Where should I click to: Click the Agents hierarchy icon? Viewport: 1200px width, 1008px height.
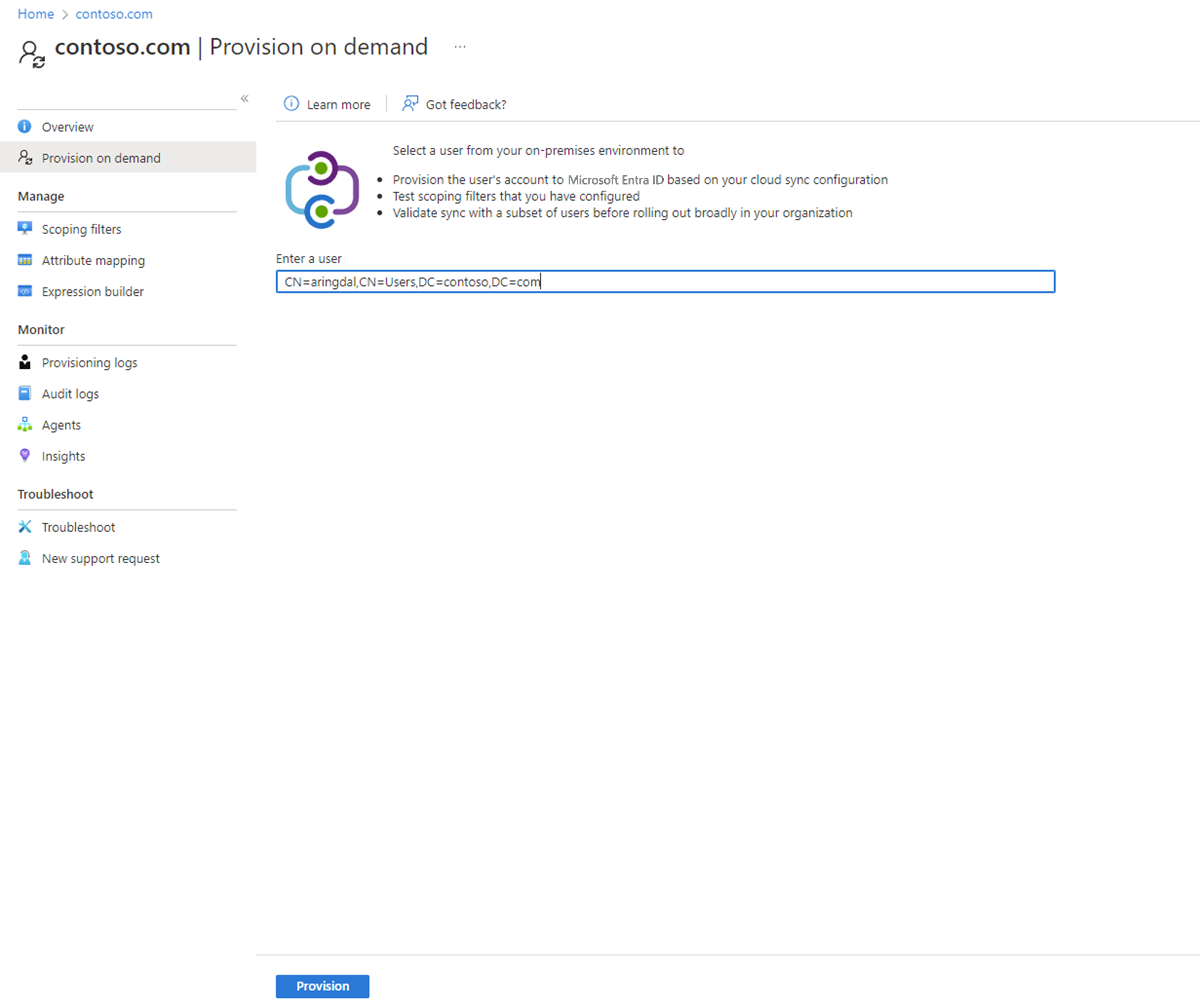(x=25, y=424)
